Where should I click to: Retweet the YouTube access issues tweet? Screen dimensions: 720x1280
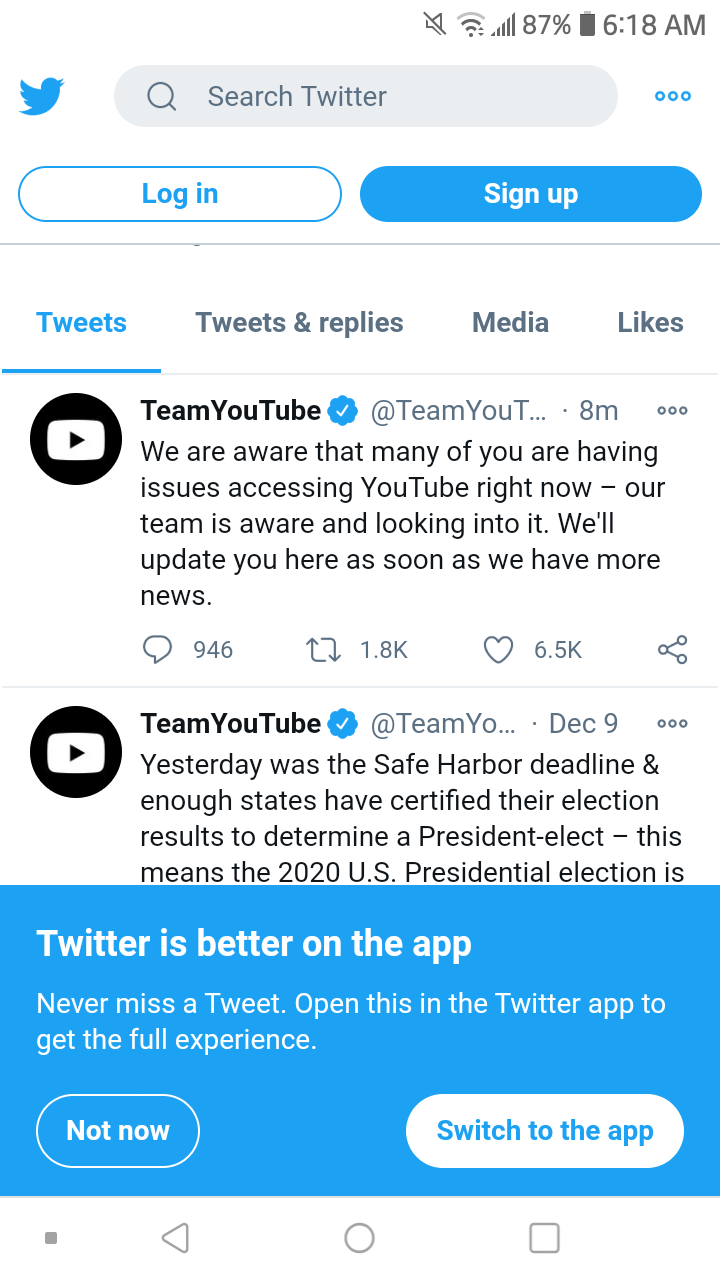322,650
